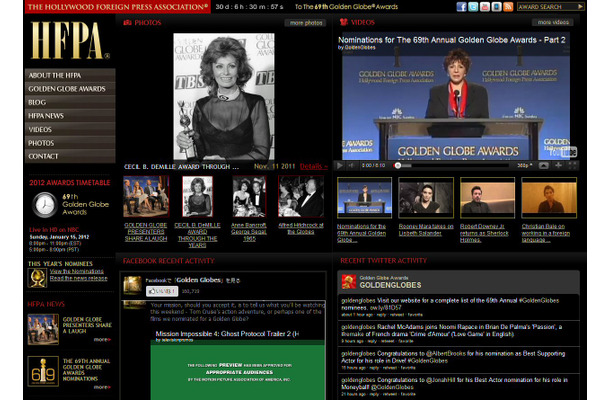
Task: Open Rooney Mara Lisbeth Salander video thumbnail
Action: point(426,198)
